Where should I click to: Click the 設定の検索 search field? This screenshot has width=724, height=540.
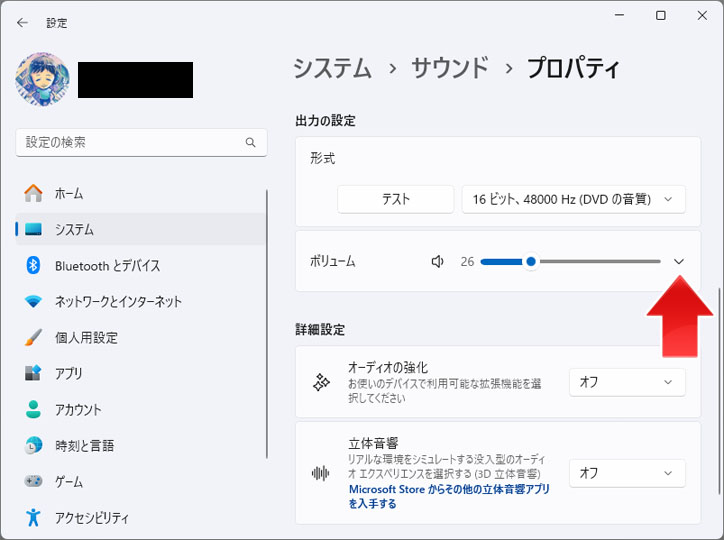pos(141,142)
